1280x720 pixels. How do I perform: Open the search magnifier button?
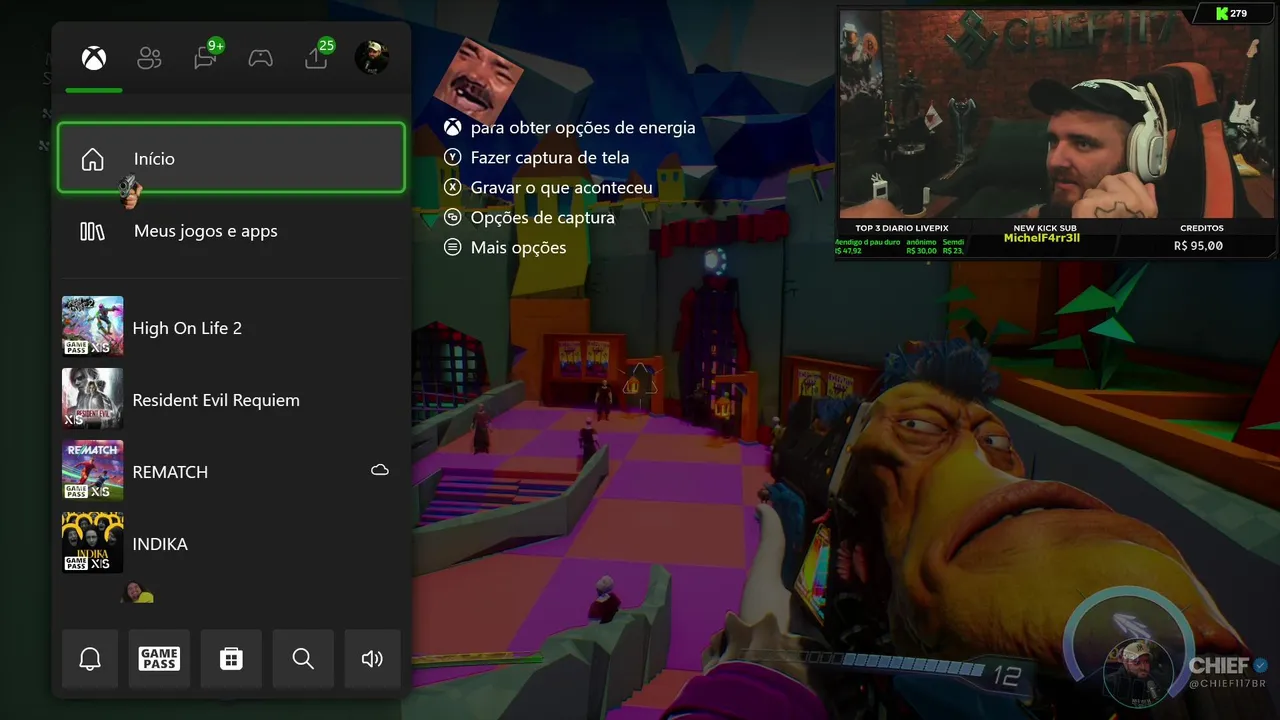[303, 659]
